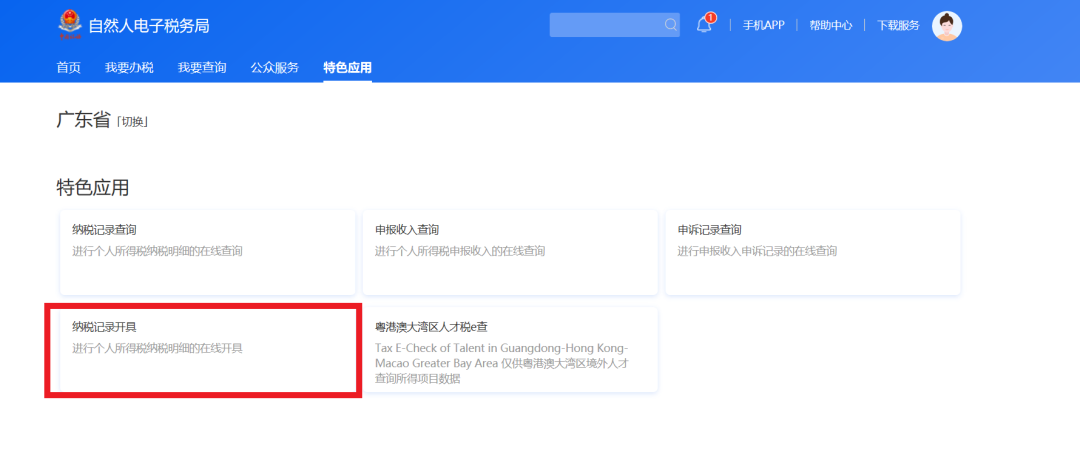Viewport: 1080px width, 471px height.
Task: Click the Tax E-Check of Talent description
Action: click(x=502, y=363)
